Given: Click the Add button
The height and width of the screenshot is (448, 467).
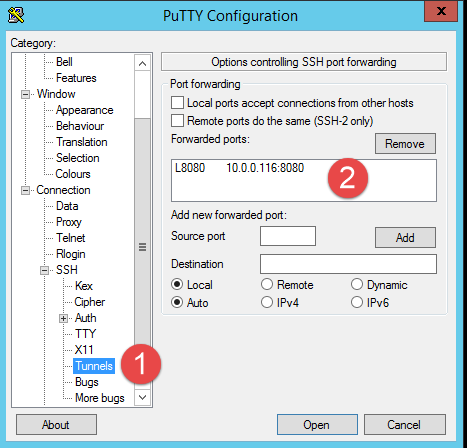Looking at the screenshot, I should coord(405,238).
